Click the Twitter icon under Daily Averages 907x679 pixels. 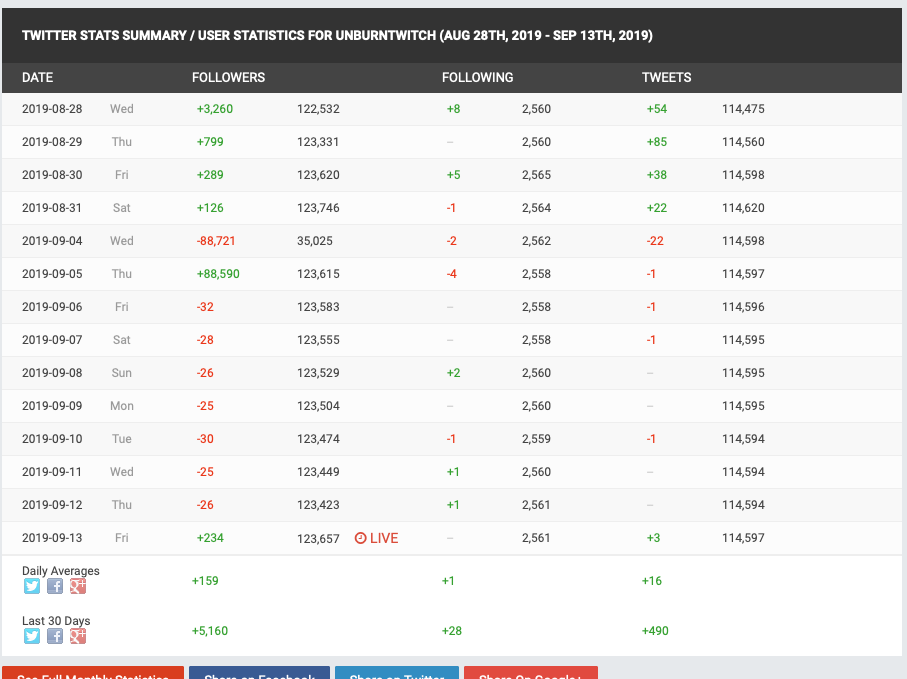(x=32, y=586)
